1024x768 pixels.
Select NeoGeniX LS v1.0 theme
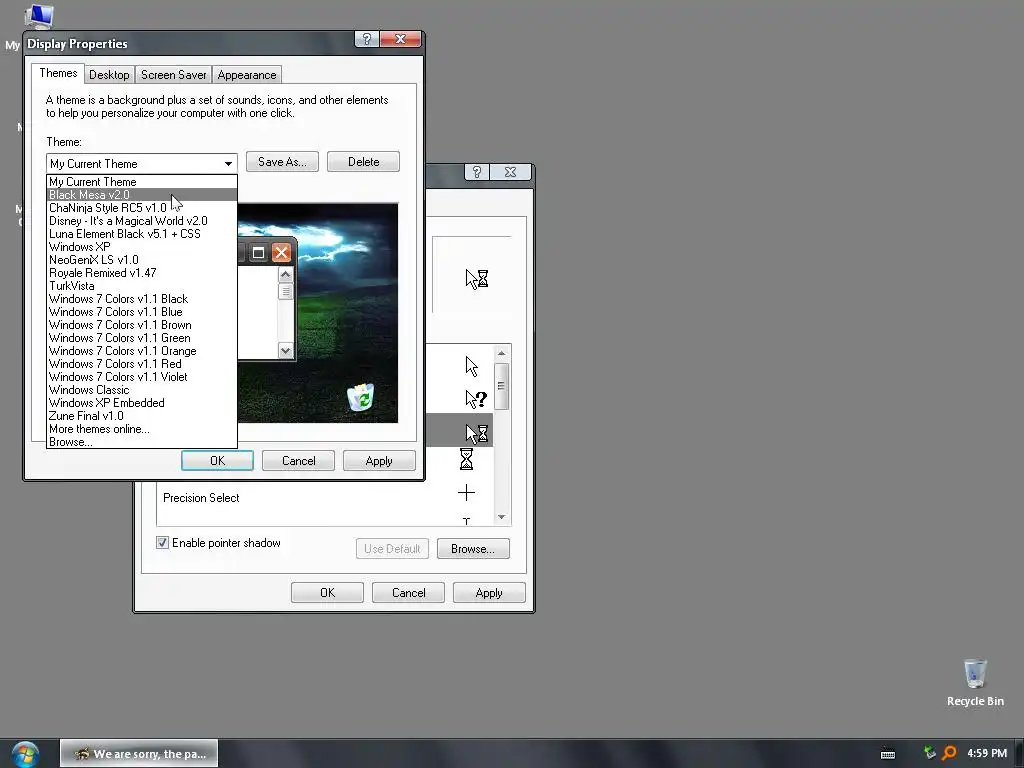[142, 260]
